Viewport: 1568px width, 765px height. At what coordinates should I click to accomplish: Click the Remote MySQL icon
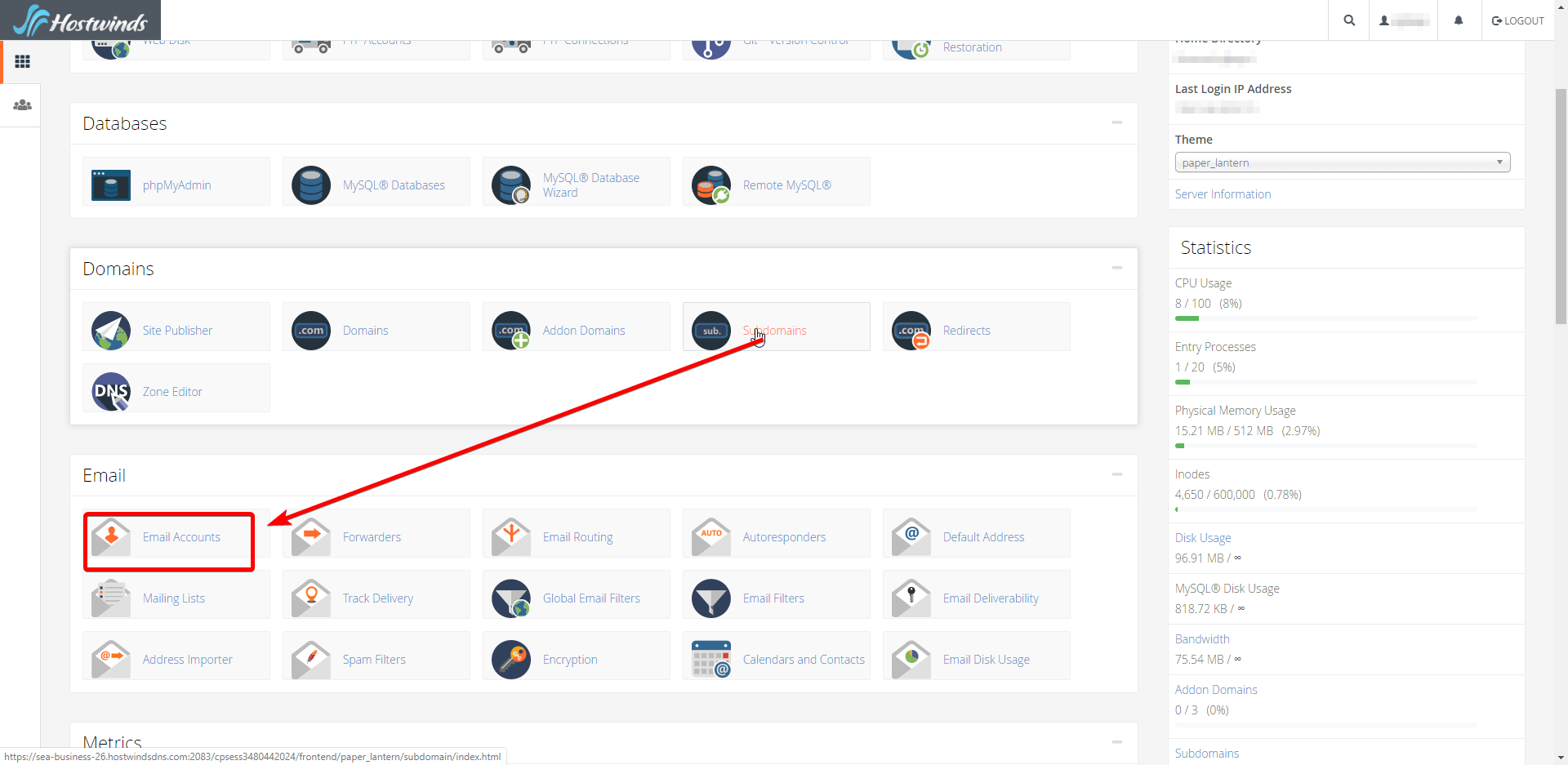[711, 185]
